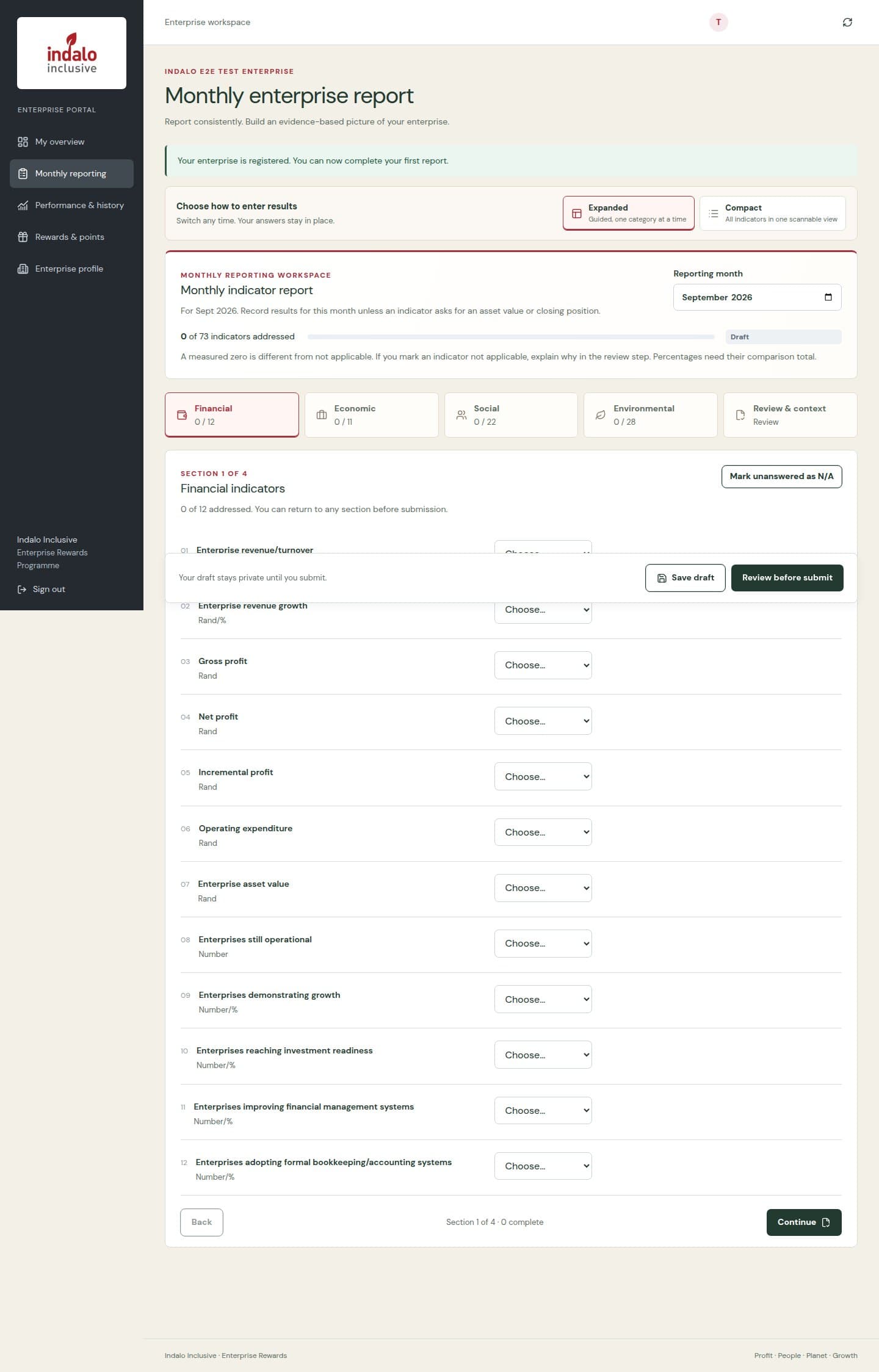Switch to Compact entry mode
Screen dimensions: 879x1372
coord(772,213)
